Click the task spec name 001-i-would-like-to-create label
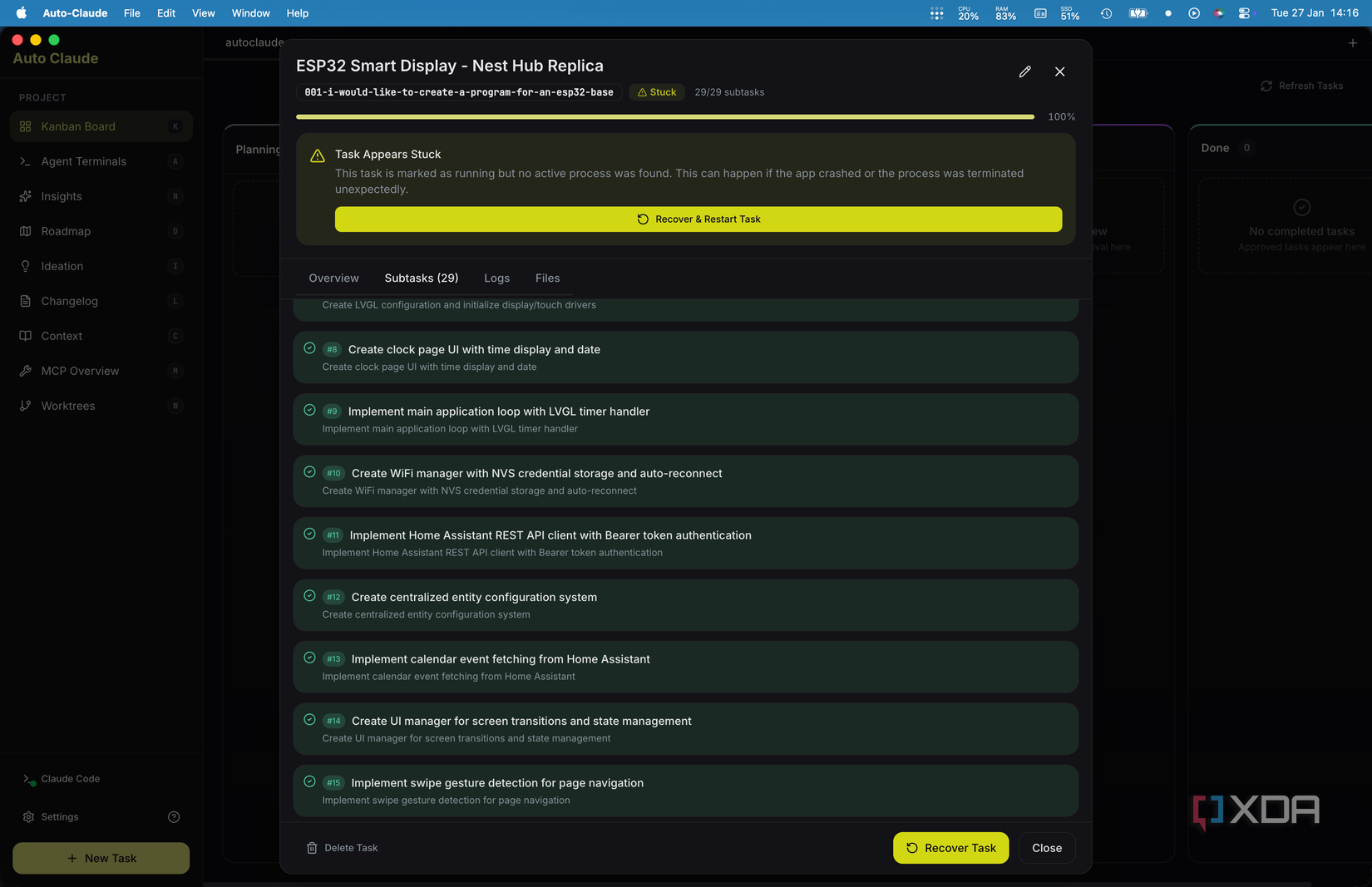The height and width of the screenshot is (887, 1372). [x=459, y=92]
